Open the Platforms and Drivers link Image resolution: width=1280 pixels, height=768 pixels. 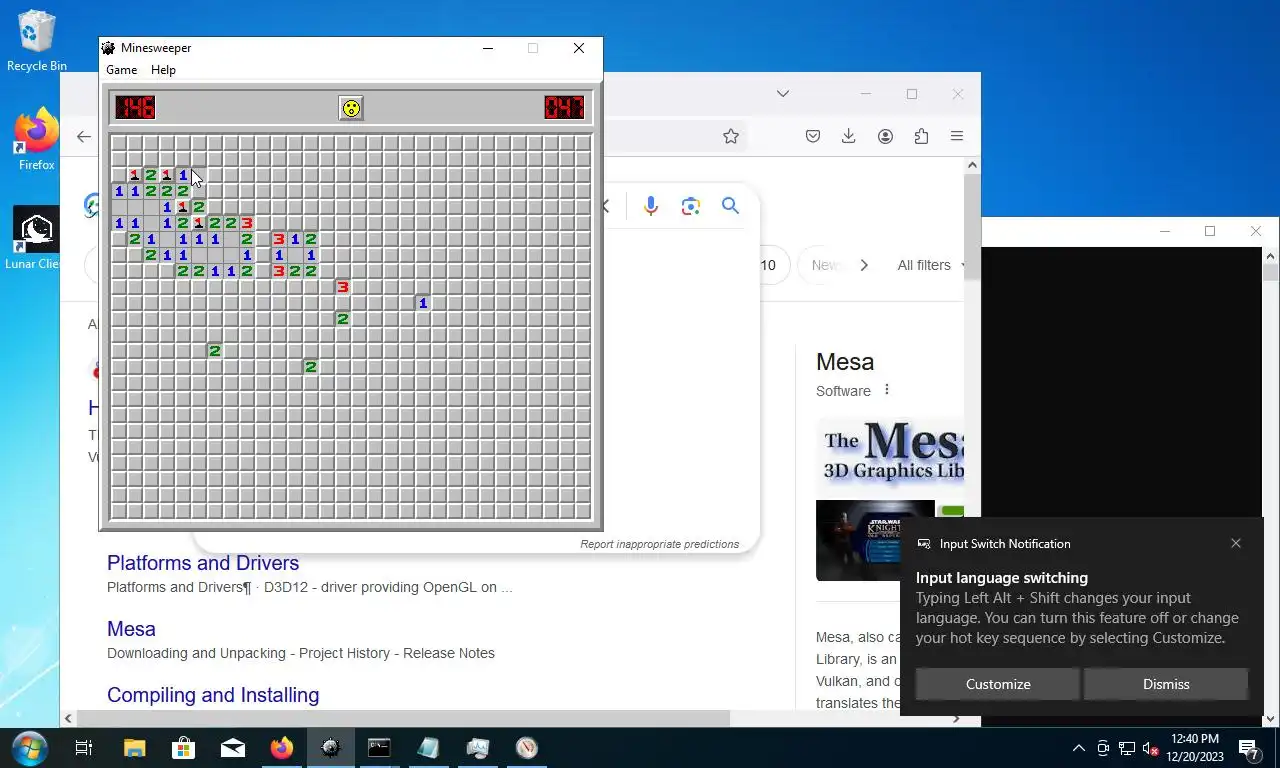click(x=203, y=563)
